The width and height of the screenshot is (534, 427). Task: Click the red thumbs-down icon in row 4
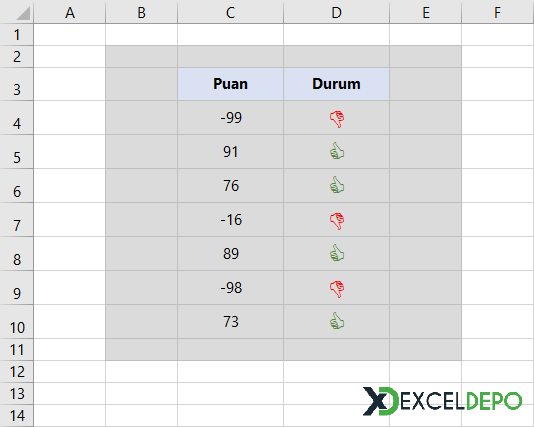pos(337,119)
